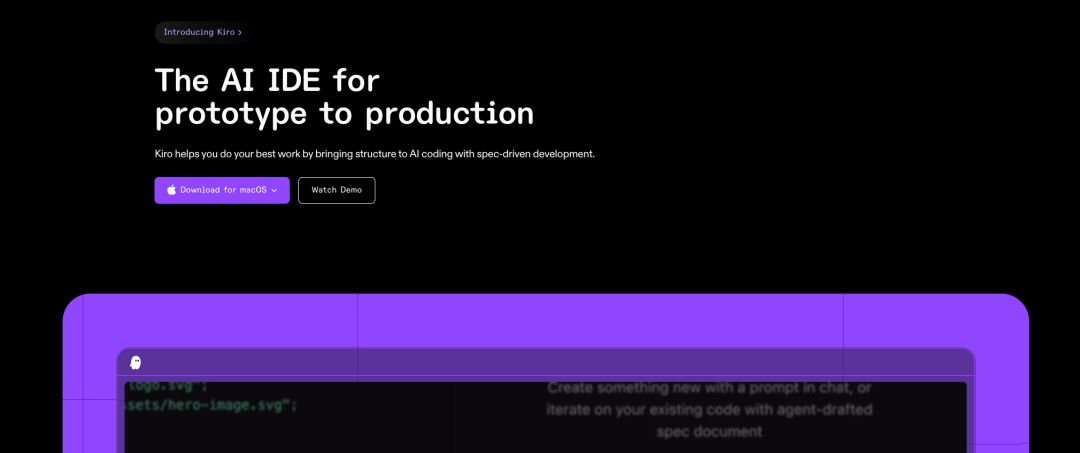Viewport: 1080px width, 453px height.
Task: Click the logo.svg code line
Action: point(167,385)
